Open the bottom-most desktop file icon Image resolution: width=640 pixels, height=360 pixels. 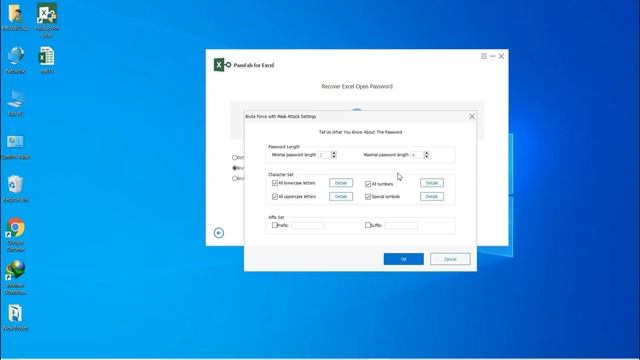pos(16,317)
